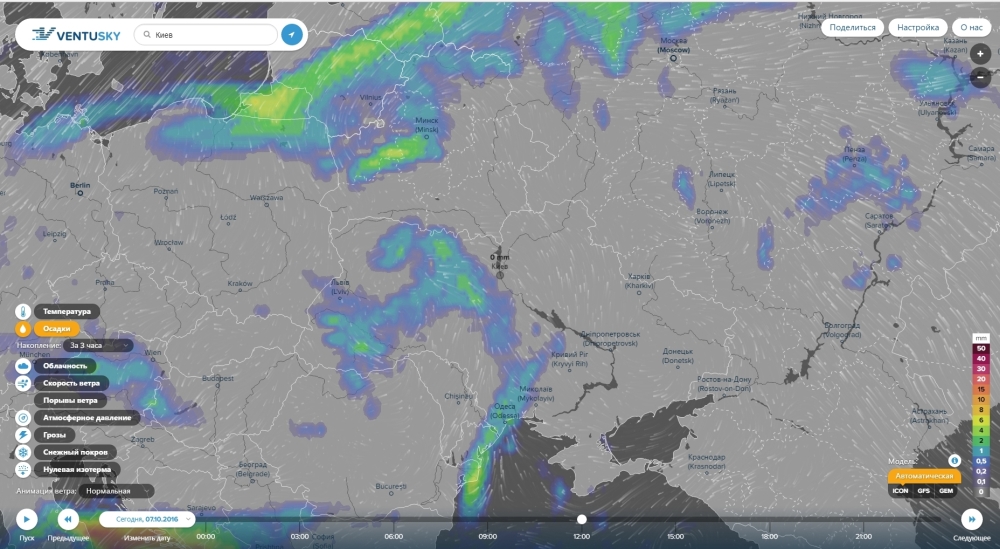Screen dimensions: 1000x549
Task: Select the ICON forecast model
Action: pos(900,491)
